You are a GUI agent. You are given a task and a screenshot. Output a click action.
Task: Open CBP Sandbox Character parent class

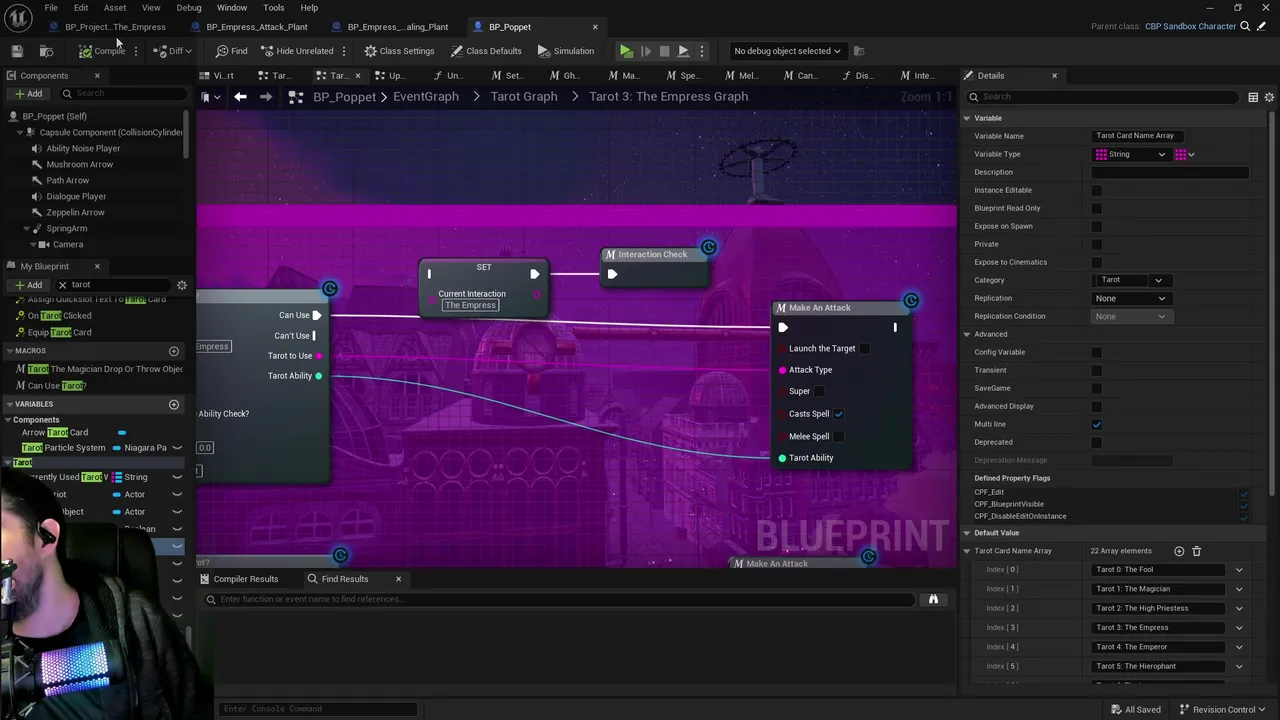point(1190,27)
